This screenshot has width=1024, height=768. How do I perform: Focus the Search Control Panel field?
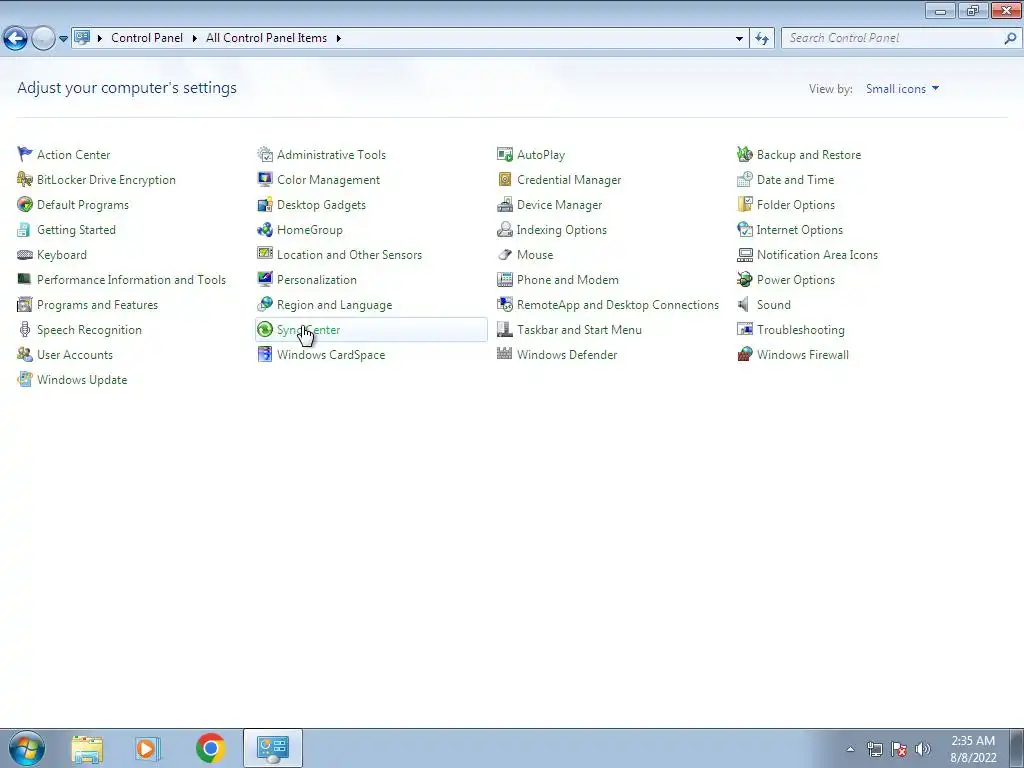pyautogui.click(x=893, y=38)
